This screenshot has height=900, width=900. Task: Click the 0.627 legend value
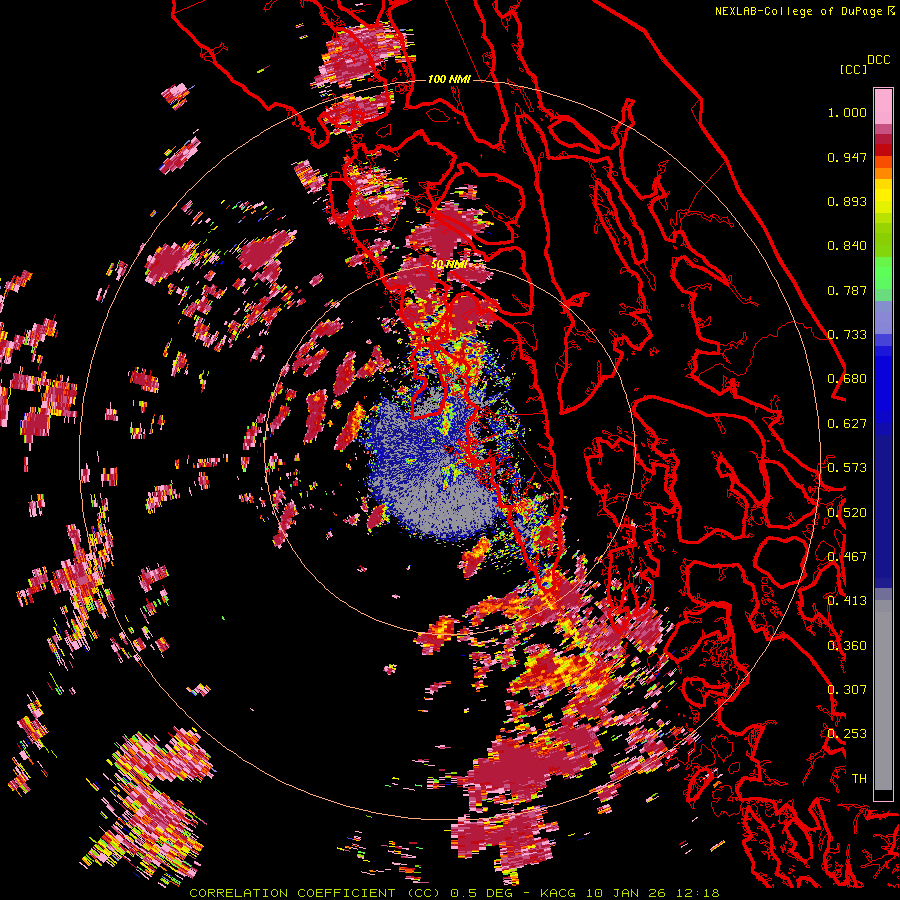coord(847,424)
